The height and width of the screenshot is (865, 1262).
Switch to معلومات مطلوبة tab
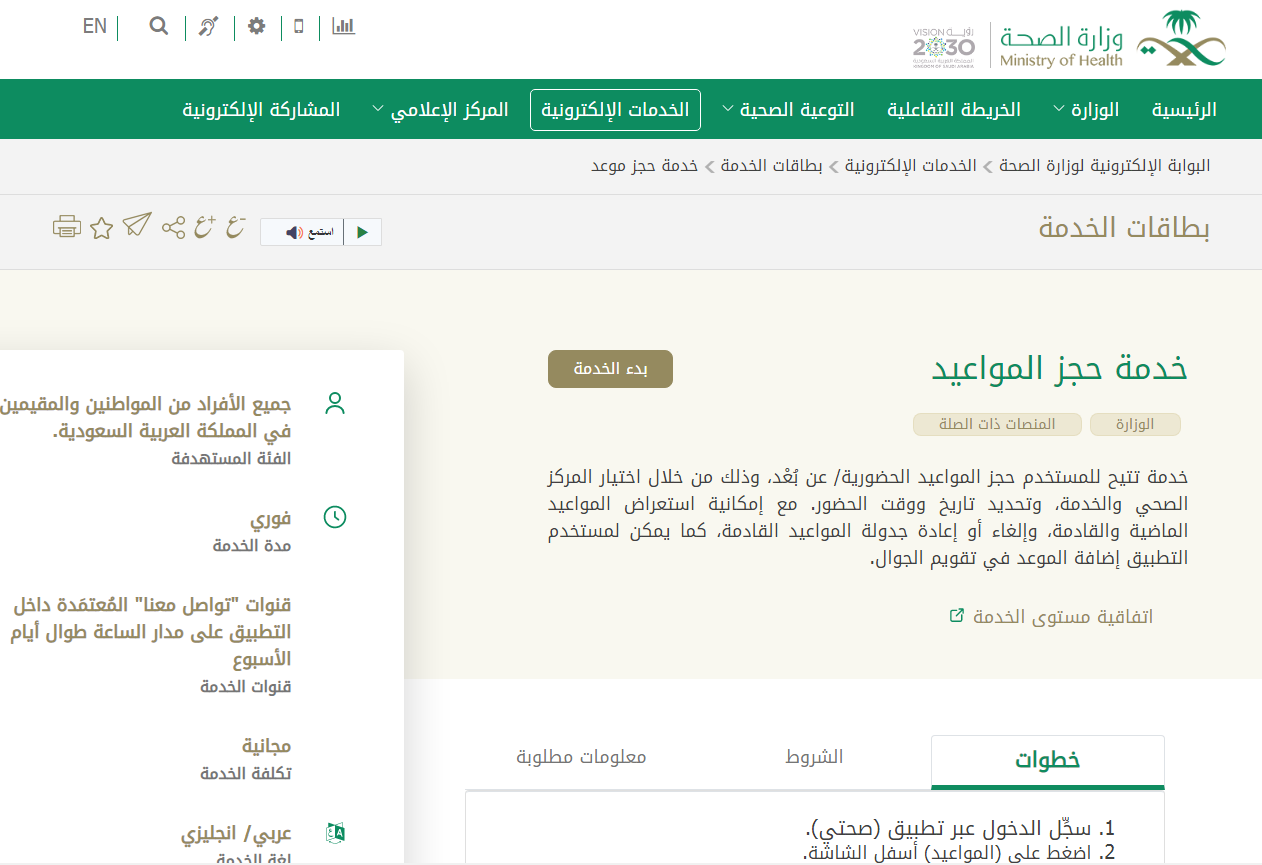(582, 757)
